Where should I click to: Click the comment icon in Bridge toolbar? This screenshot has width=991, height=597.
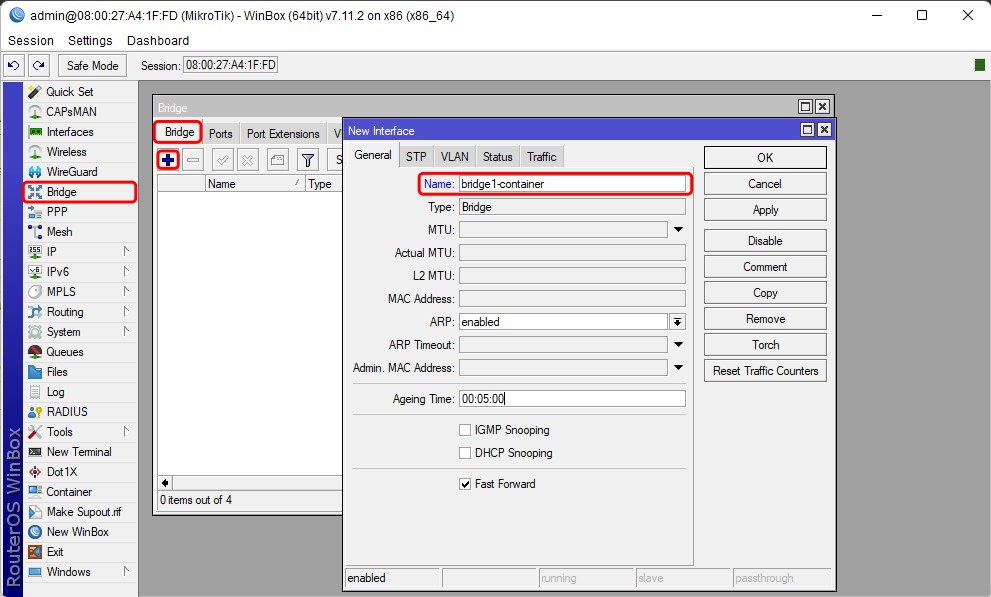coord(278,160)
